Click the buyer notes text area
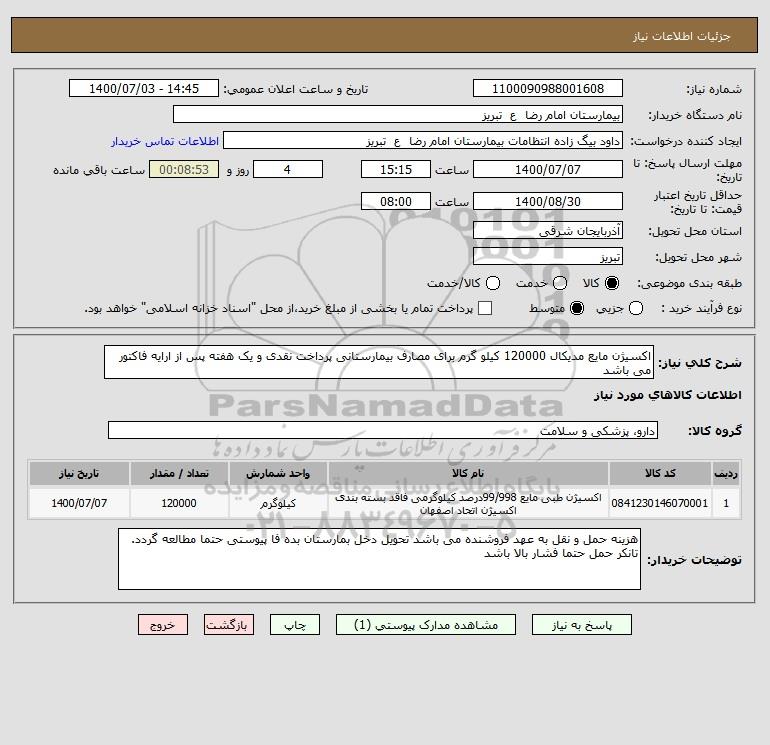Image resolution: width=770 pixels, height=745 pixels. point(379,559)
